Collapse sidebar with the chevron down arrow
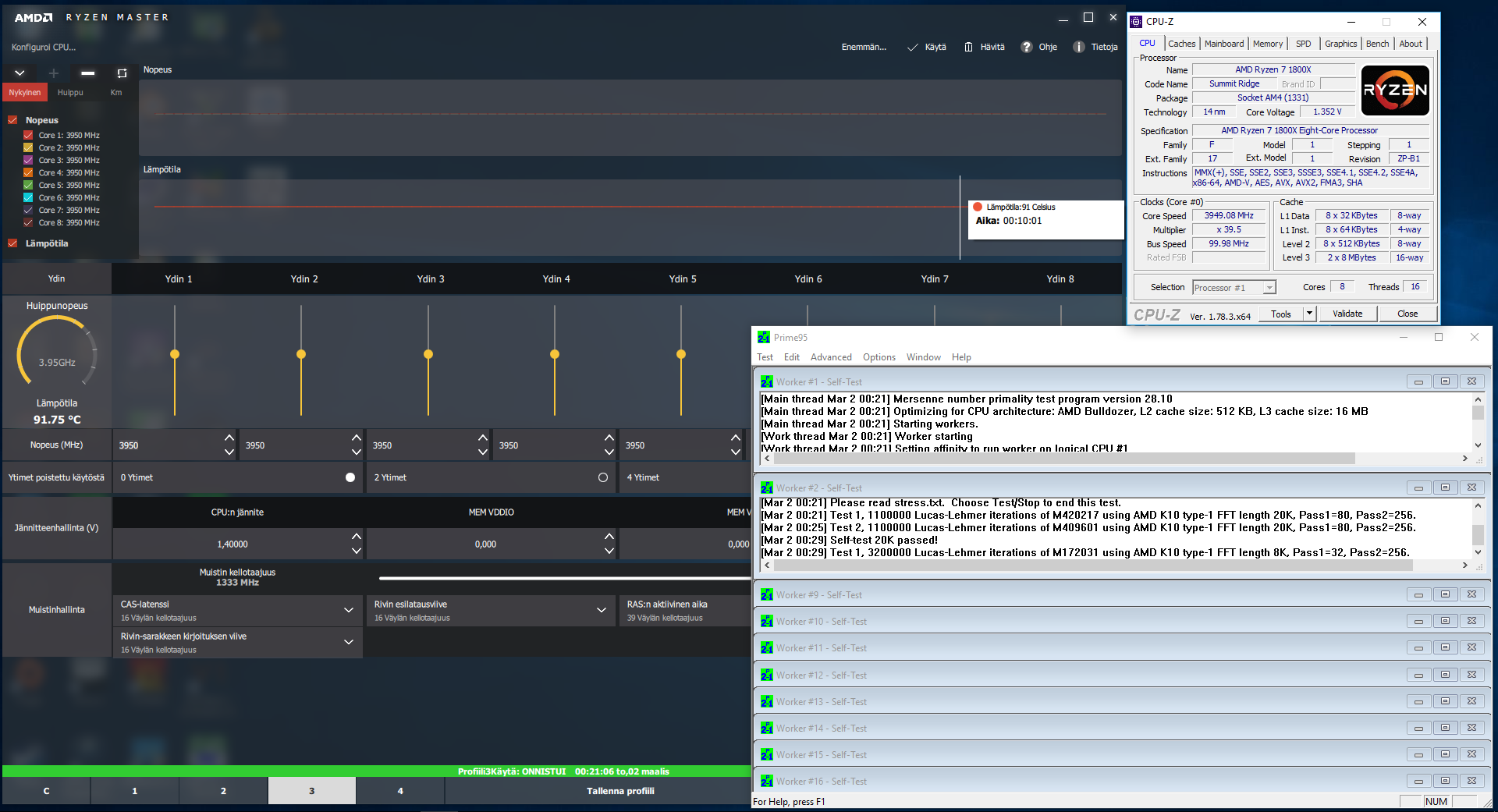The image size is (1498, 812). point(20,73)
